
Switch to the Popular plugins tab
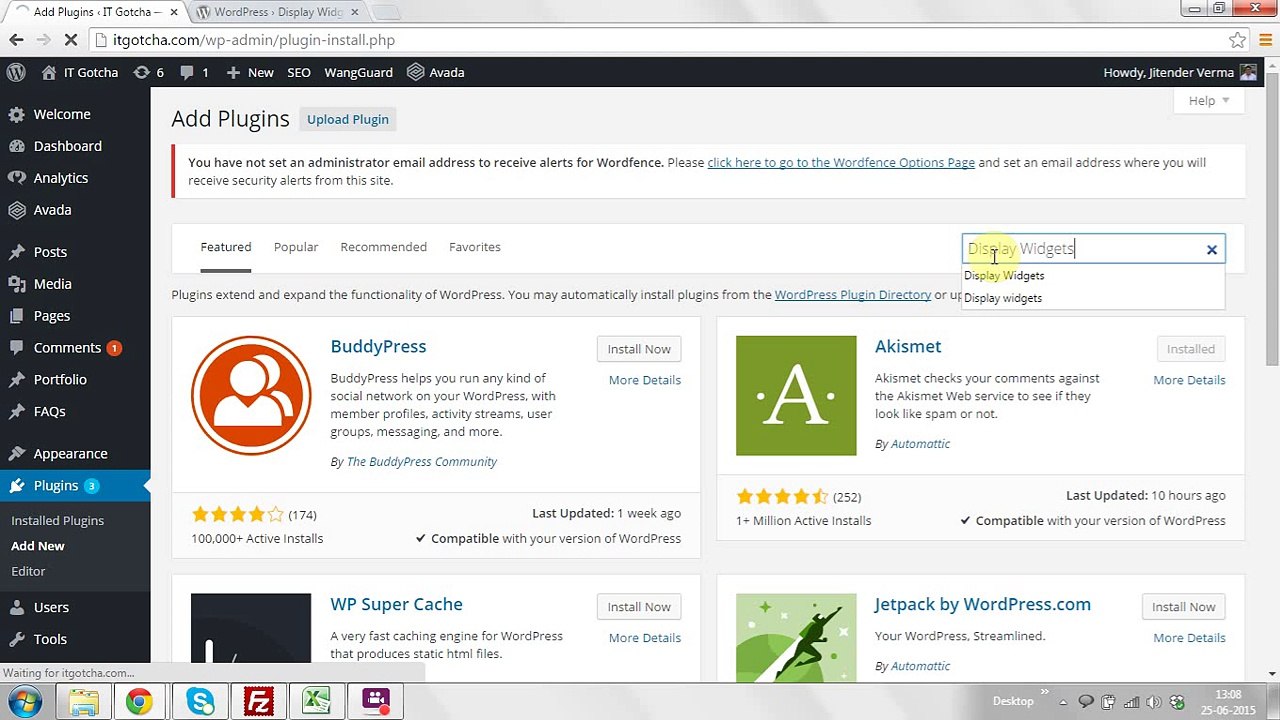[x=296, y=247]
